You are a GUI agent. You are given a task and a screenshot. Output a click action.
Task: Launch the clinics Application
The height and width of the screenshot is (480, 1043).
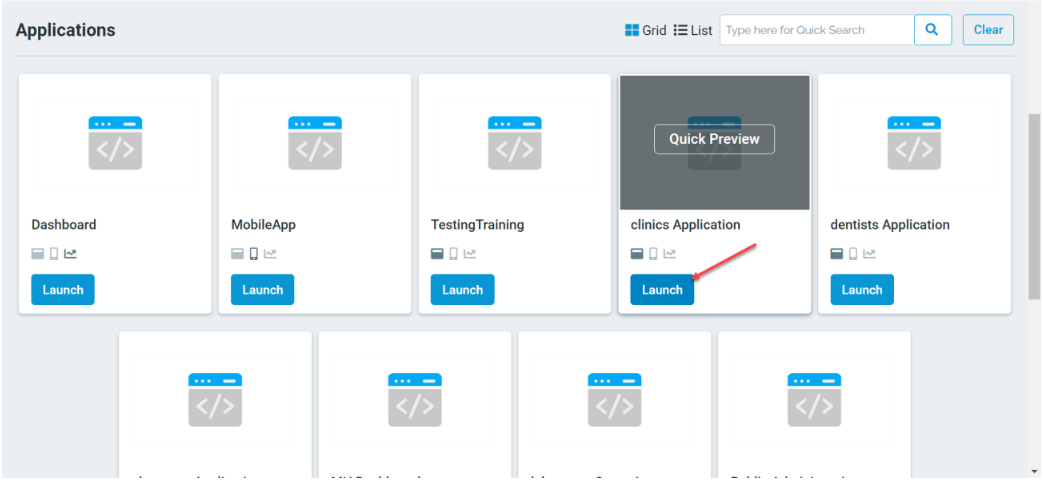662,290
